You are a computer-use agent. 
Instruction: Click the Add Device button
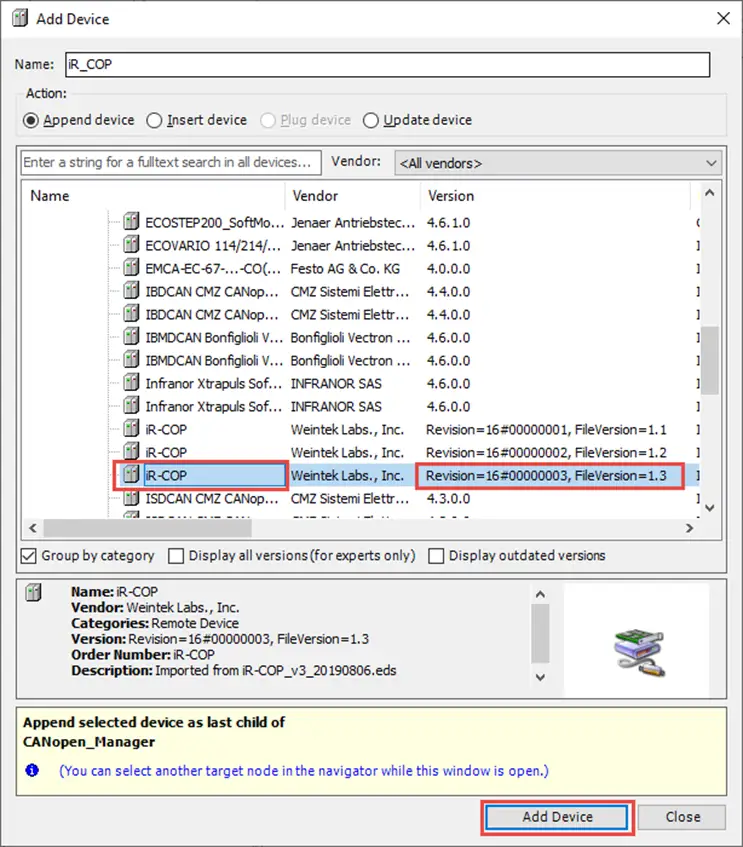(x=557, y=817)
